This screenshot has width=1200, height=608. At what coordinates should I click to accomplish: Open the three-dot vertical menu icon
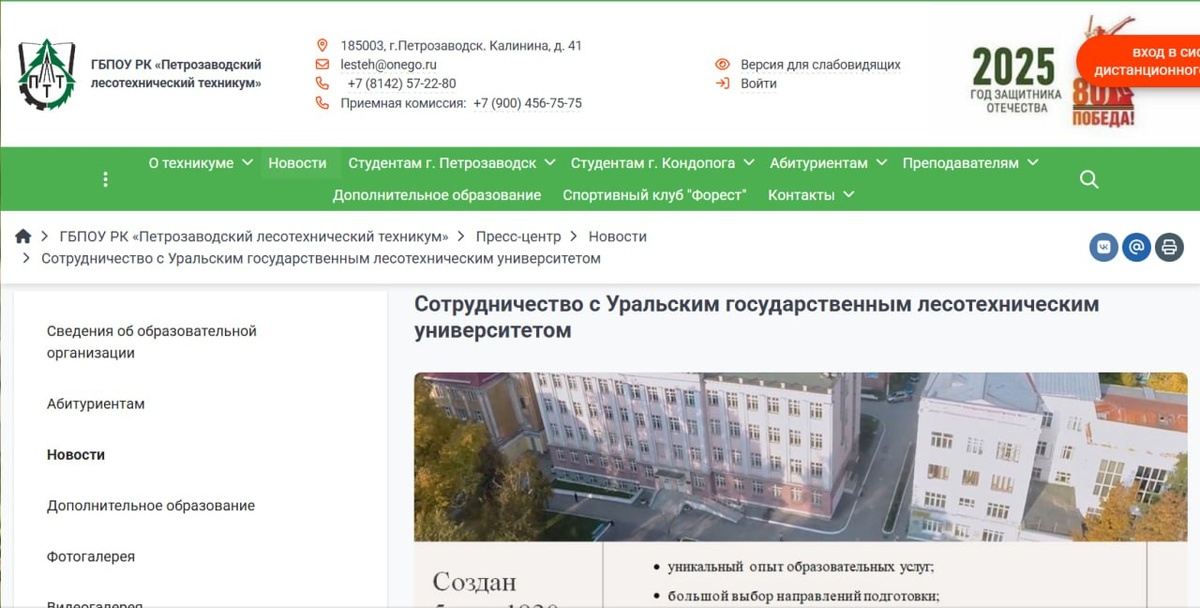(x=105, y=179)
